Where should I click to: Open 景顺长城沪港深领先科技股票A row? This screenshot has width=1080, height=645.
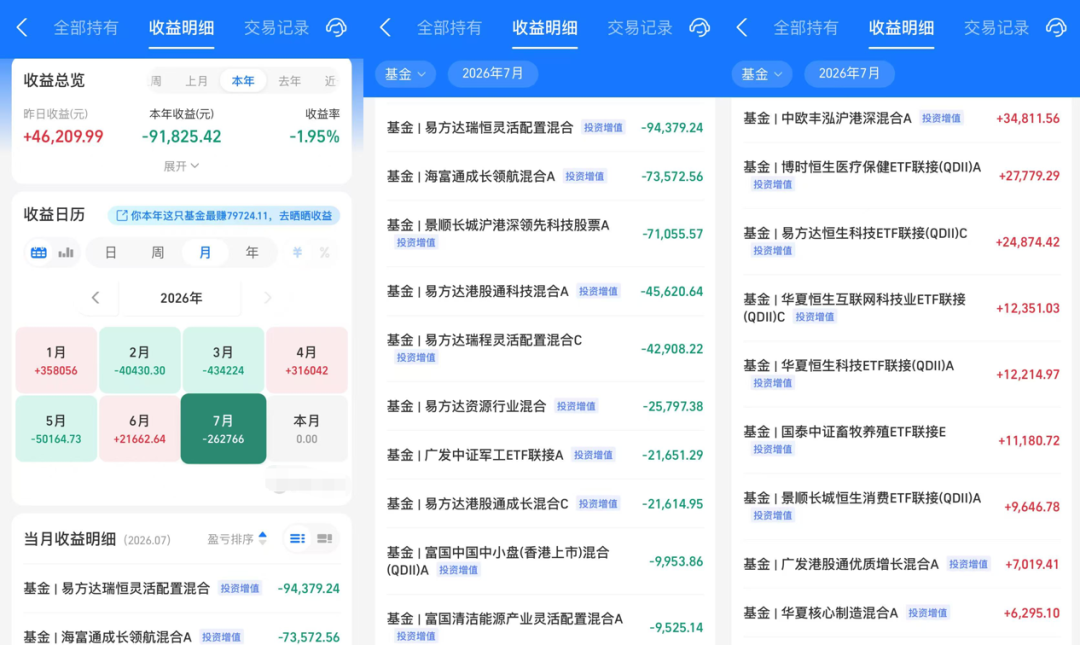[544, 234]
